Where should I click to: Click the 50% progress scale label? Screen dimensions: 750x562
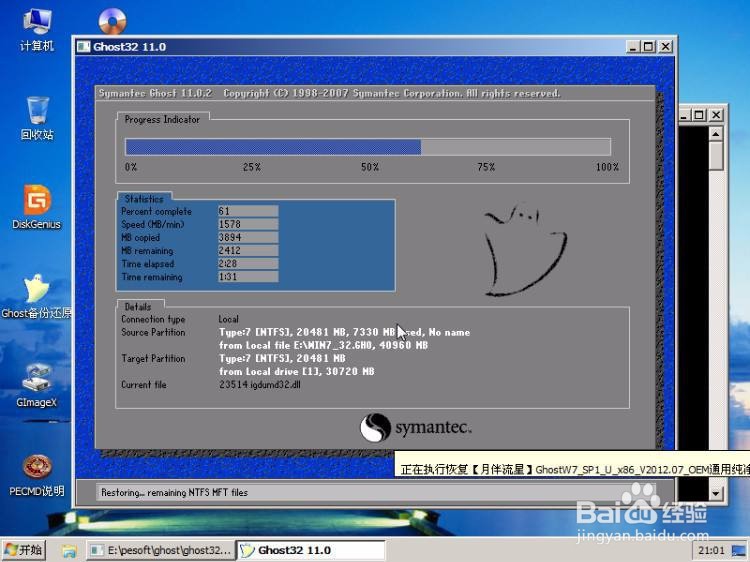point(370,167)
